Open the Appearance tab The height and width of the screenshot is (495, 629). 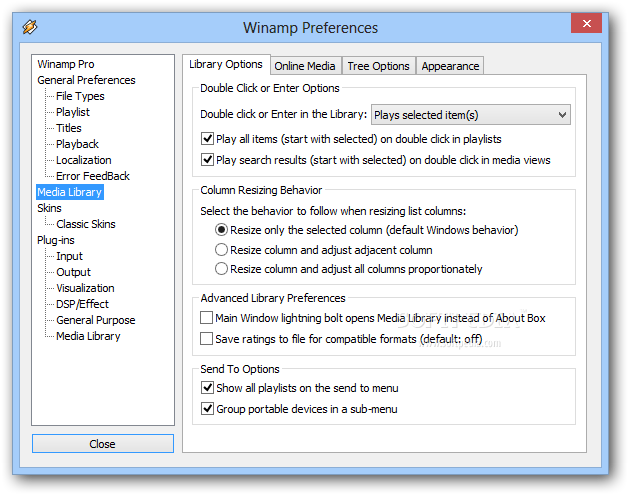450,66
